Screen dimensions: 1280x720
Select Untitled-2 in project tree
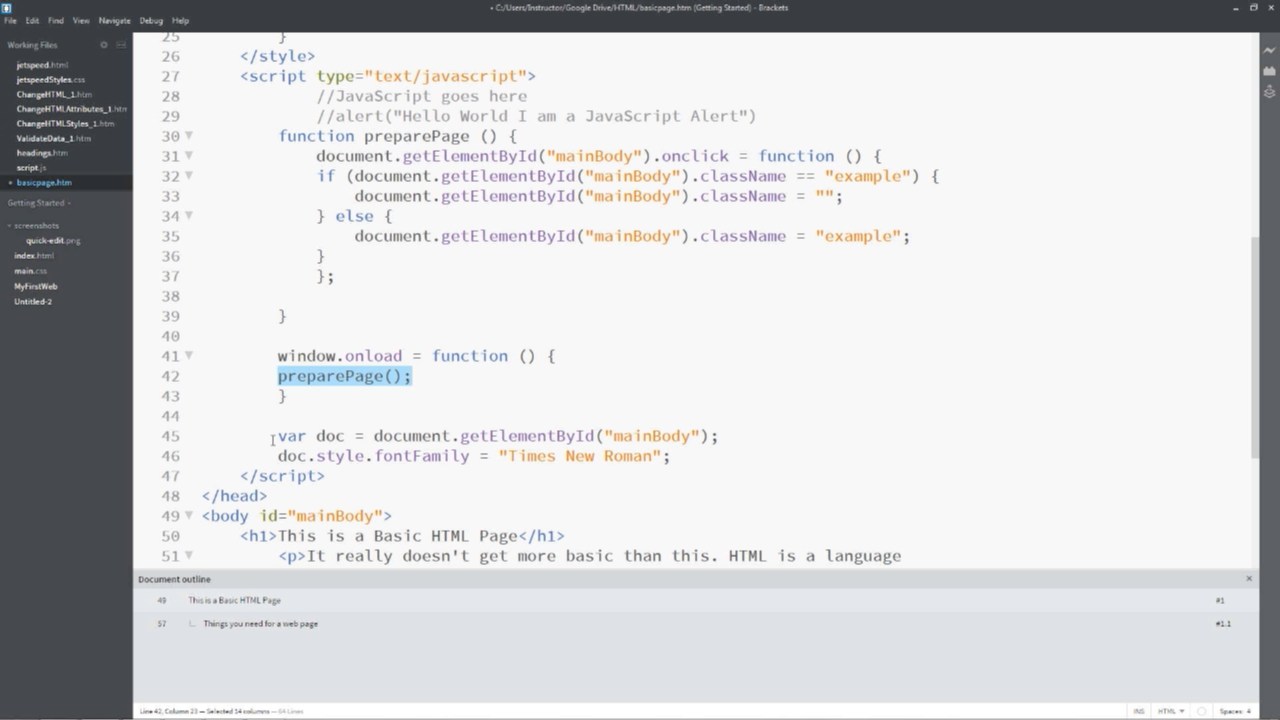pyautogui.click(x=33, y=302)
